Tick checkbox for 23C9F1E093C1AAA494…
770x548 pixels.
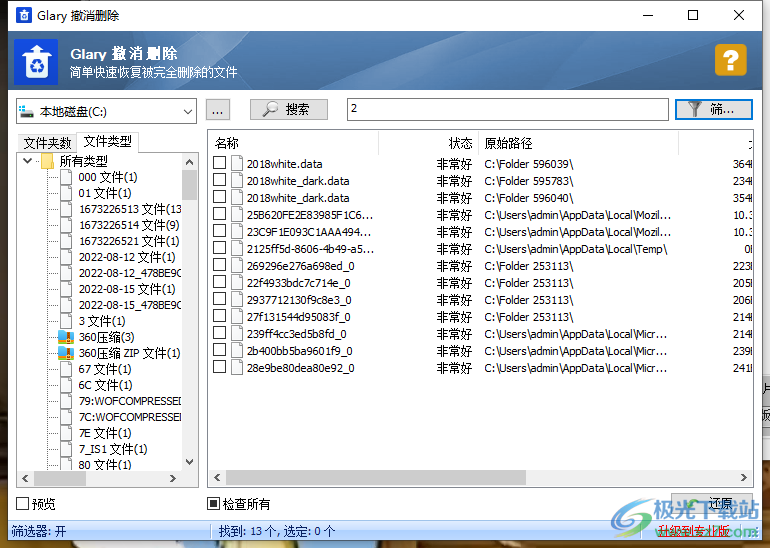220,230
